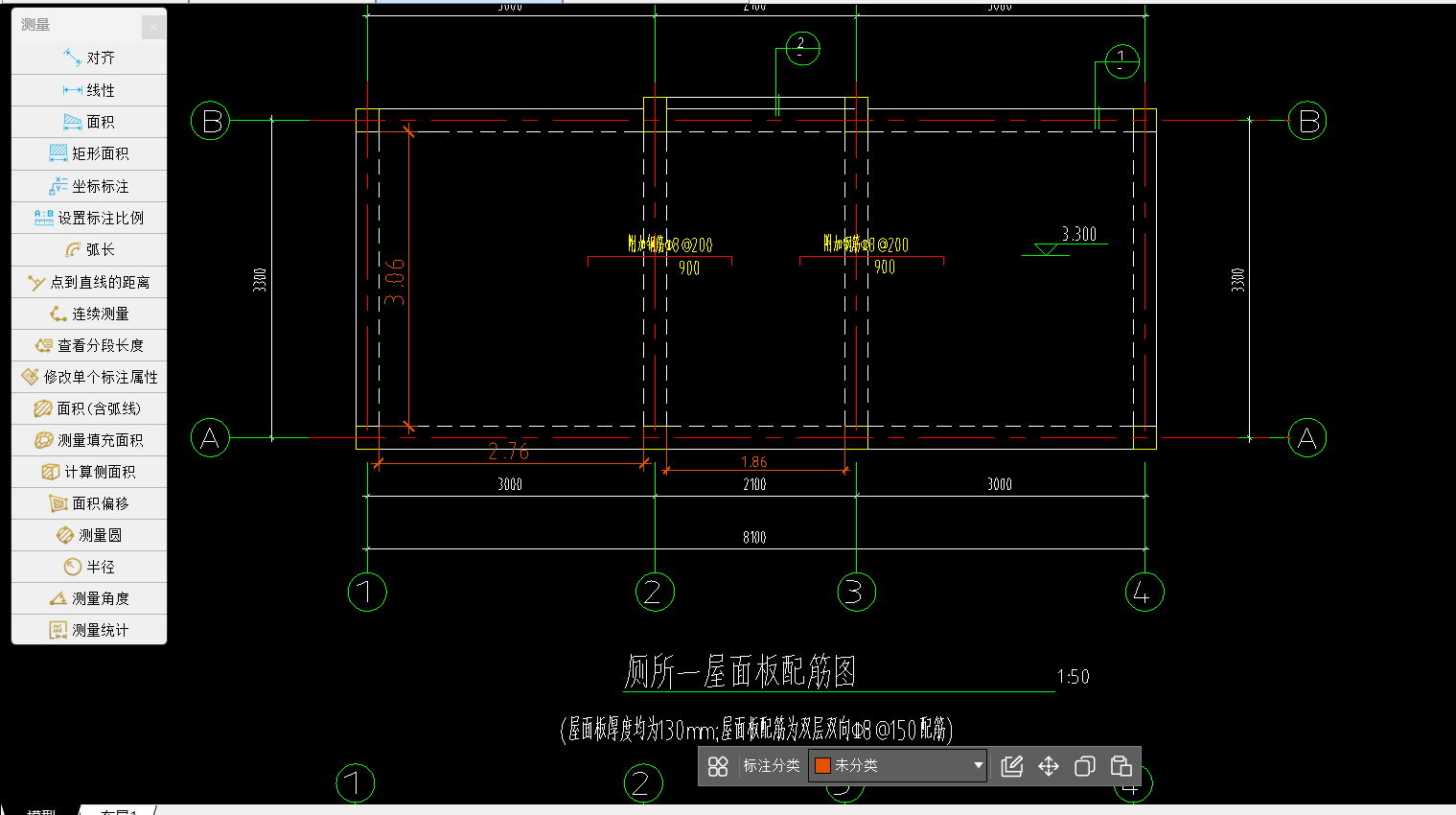
Task: Click the edit annotation pencil icon
Action: [x=1011, y=766]
